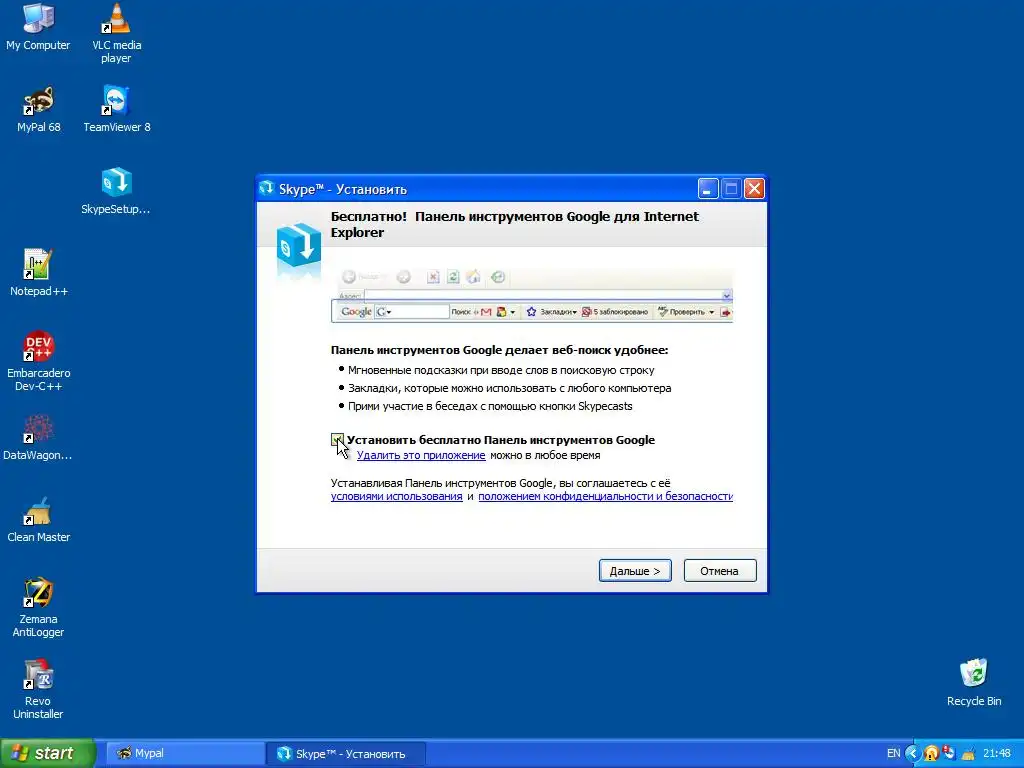Click tray icon beside the clock
The image size is (1024, 768).
tap(968, 754)
